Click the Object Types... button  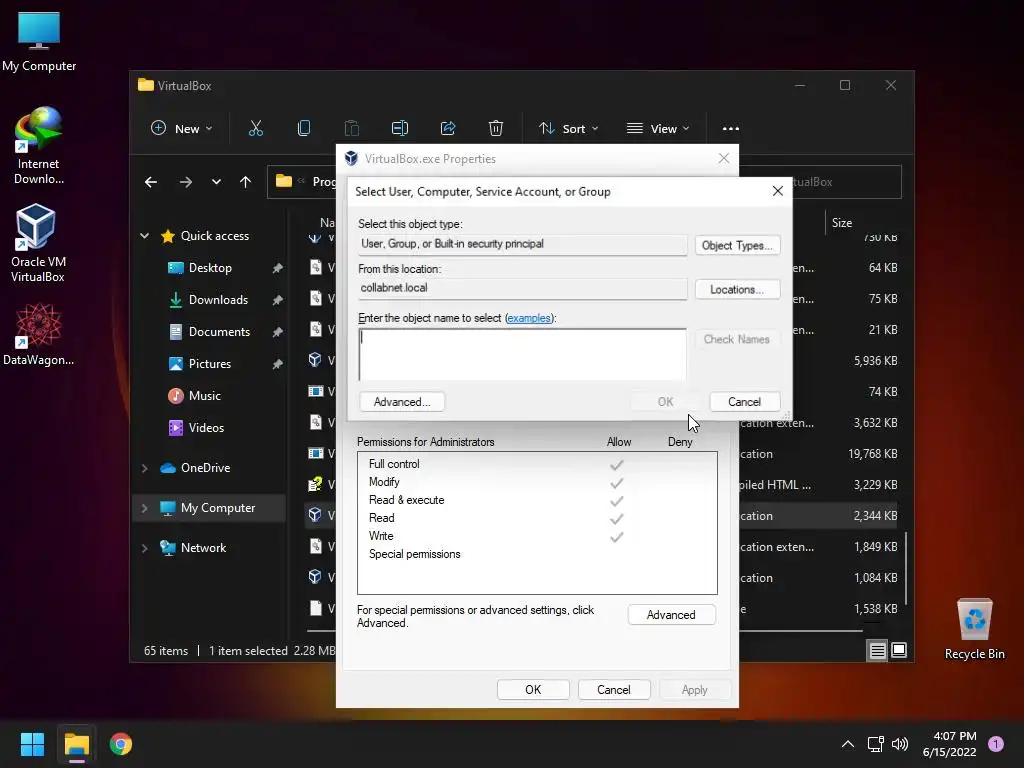pyautogui.click(x=737, y=246)
